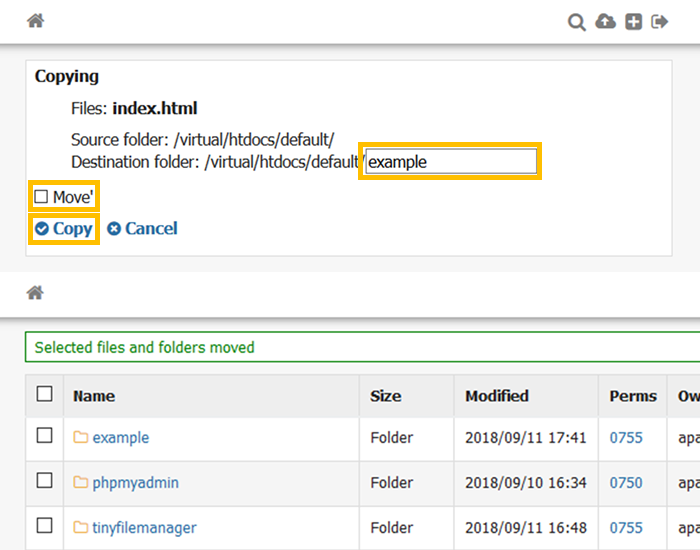700x550 pixels.
Task: Click the tinyfilemanager folder icon
Action: click(x=81, y=527)
